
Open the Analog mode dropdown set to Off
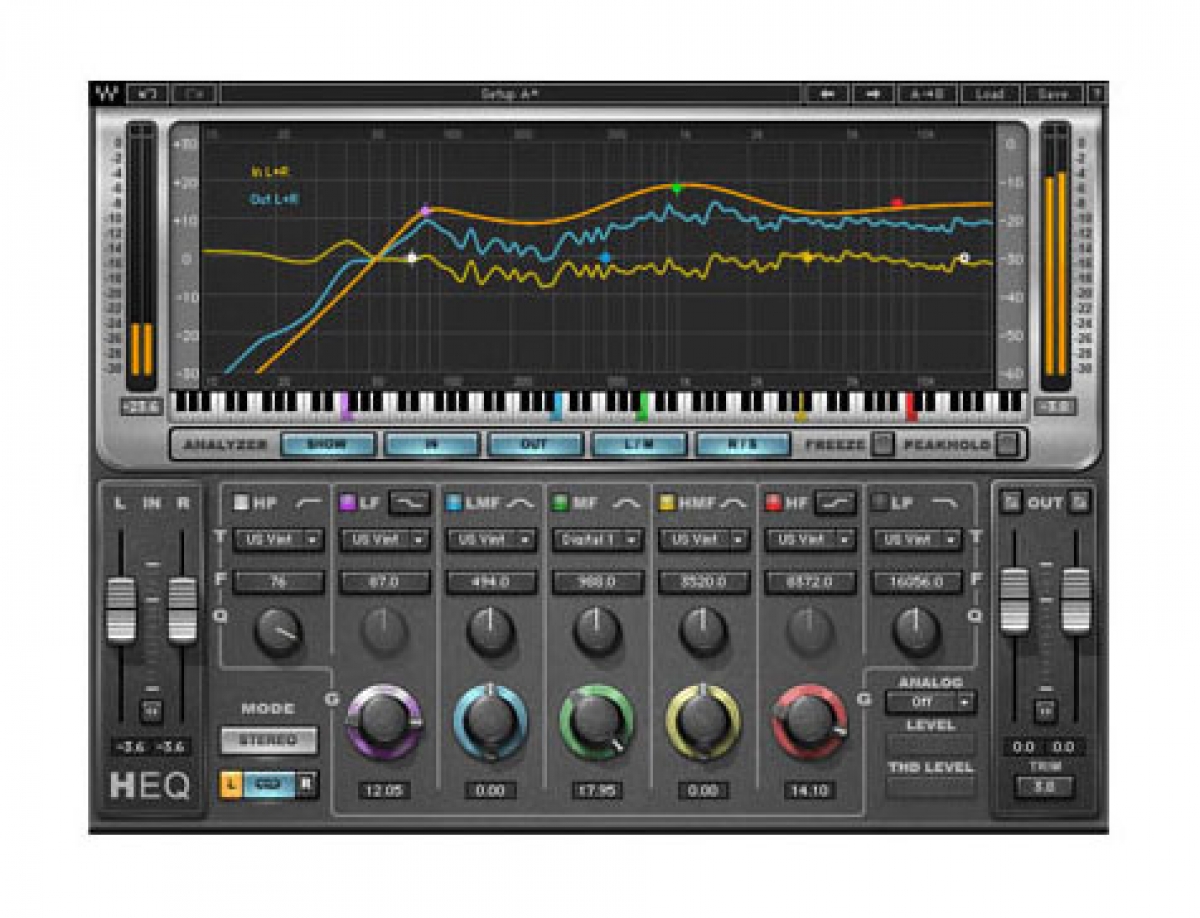(931, 702)
